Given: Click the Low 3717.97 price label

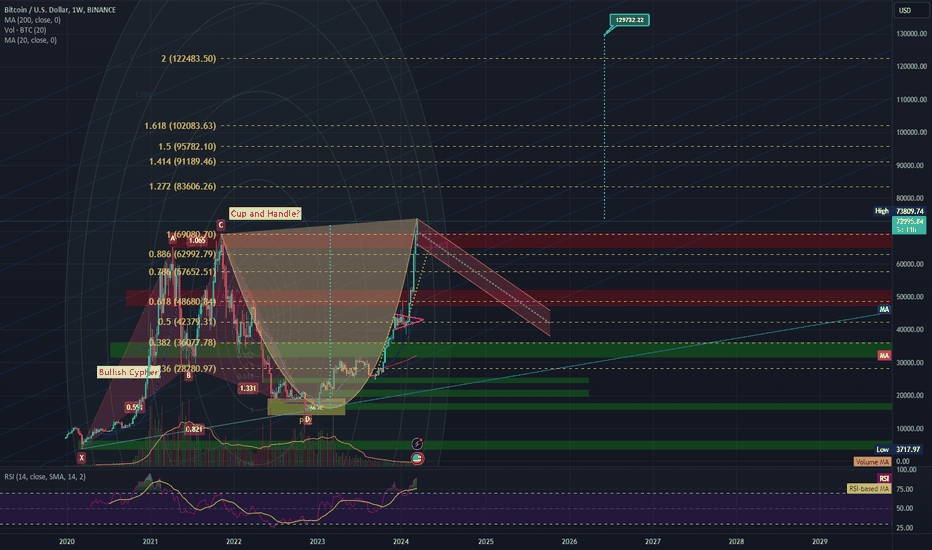Looking at the screenshot, I should [x=900, y=450].
